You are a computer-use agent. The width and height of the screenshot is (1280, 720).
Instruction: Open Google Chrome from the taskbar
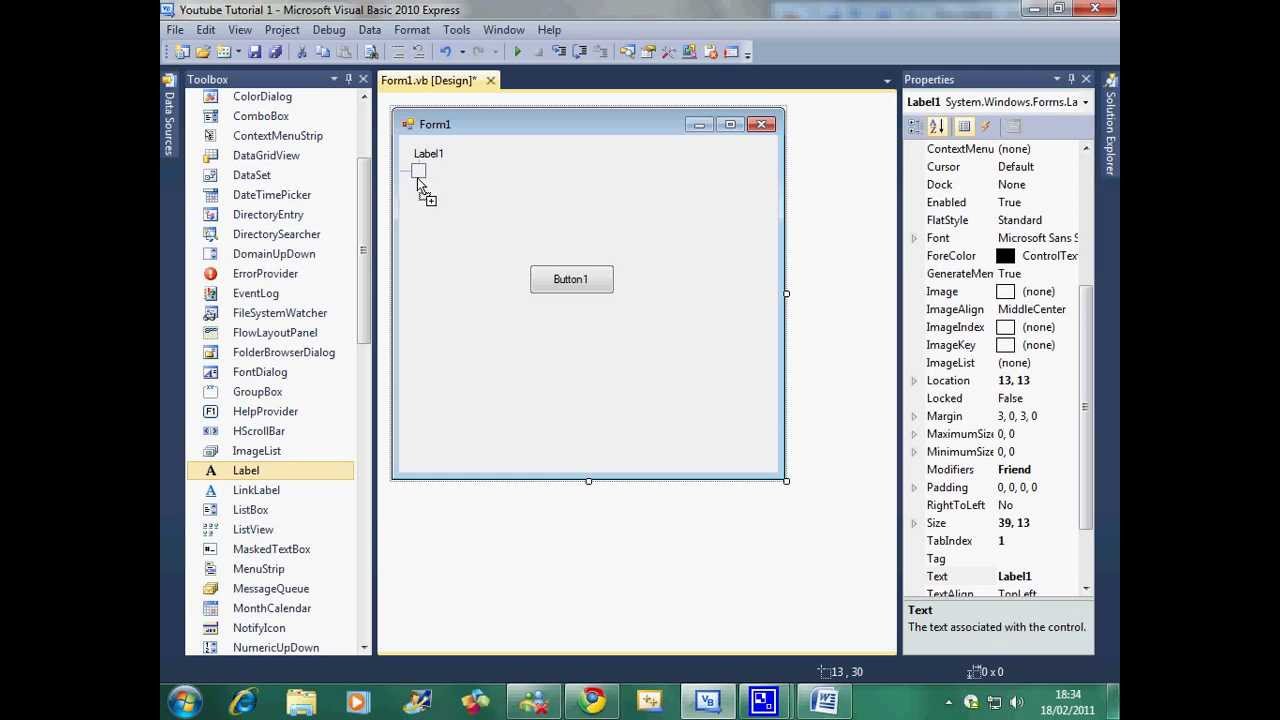[593, 701]
